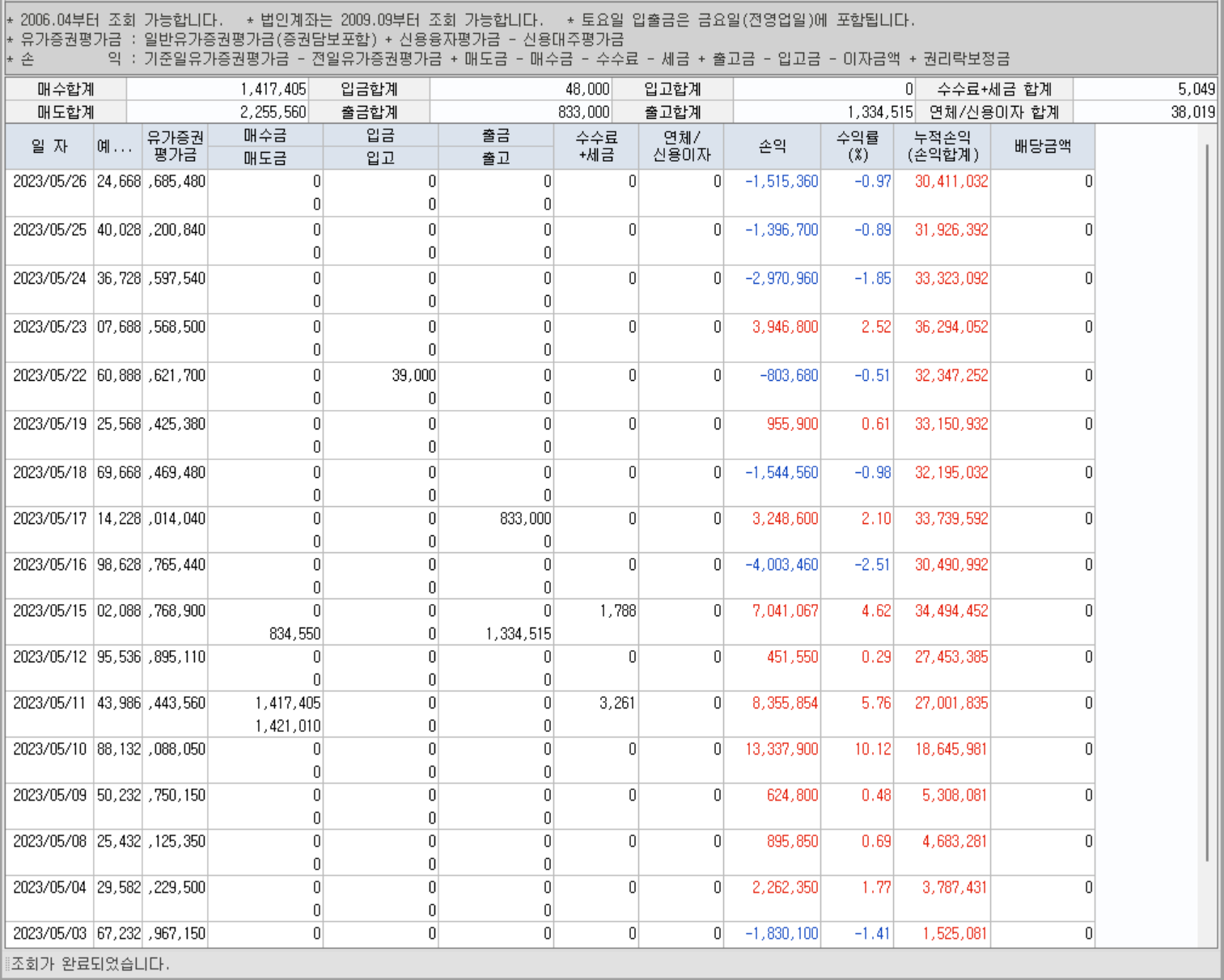The image size is (1224, 980).
Task: Click the 수익률(%) column header
Action: 857,146
